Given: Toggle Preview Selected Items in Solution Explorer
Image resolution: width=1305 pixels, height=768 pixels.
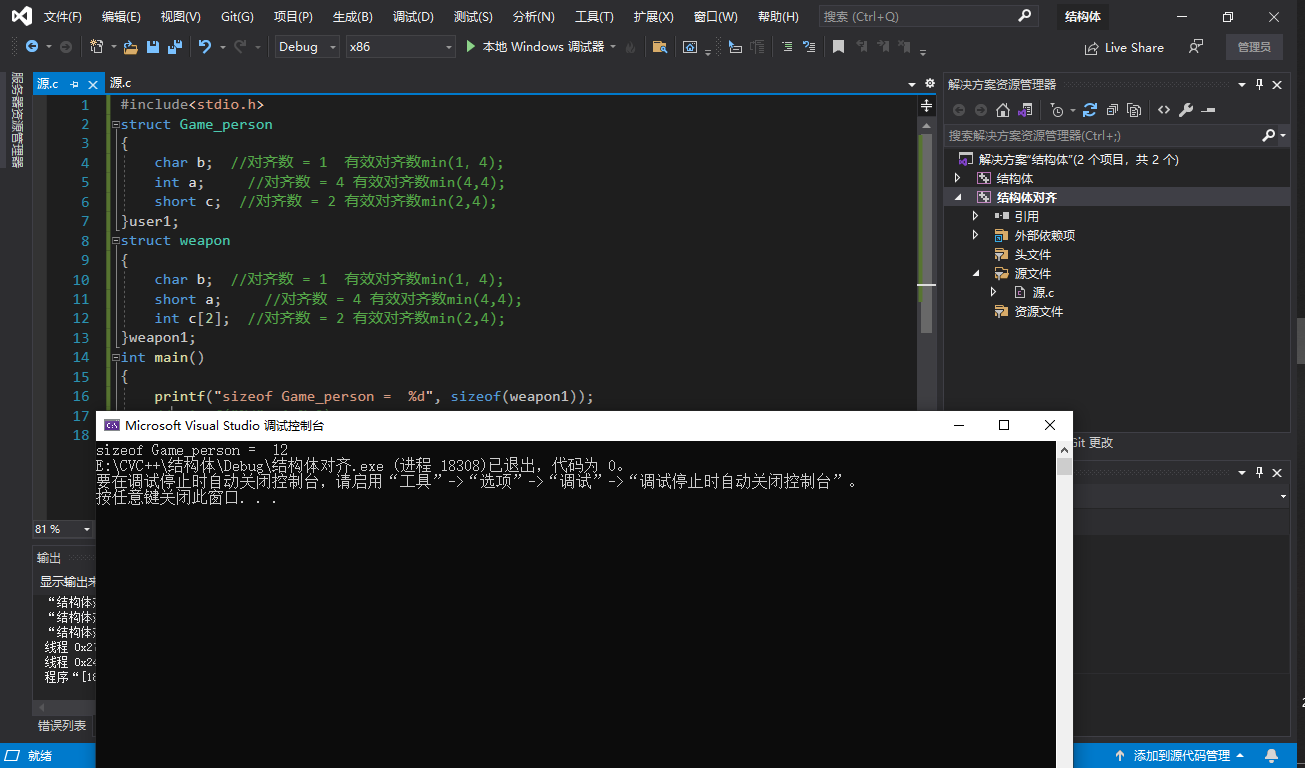Looking at the screenshot, I should point(1208,110).
